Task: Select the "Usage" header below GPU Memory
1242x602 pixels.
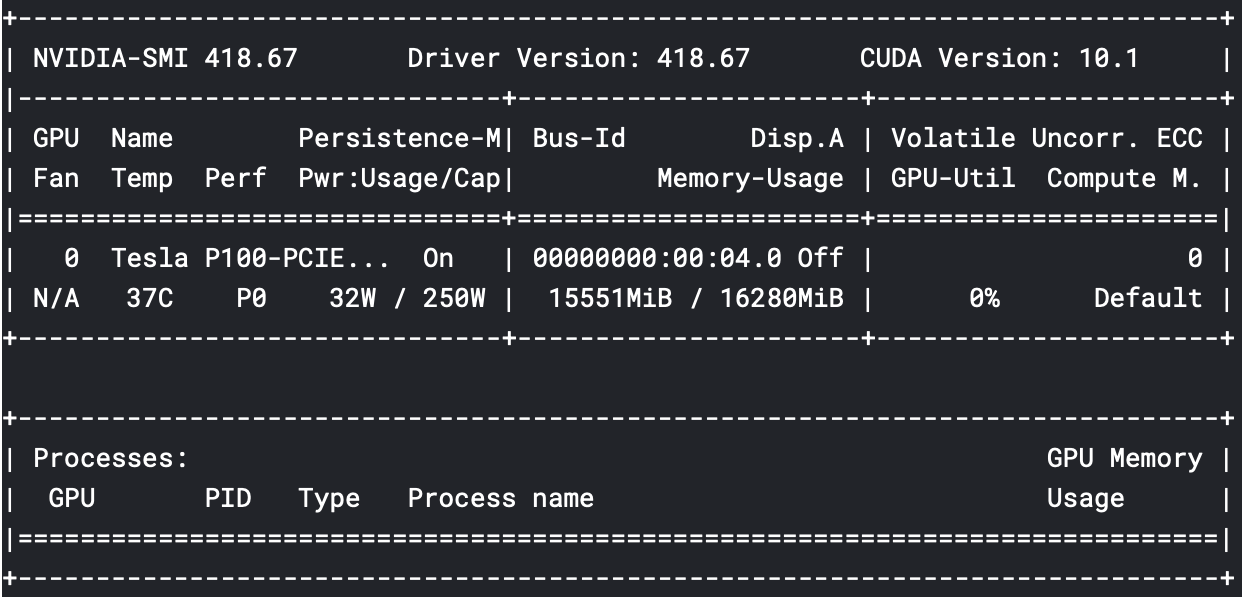Action: coord(1086,499)
